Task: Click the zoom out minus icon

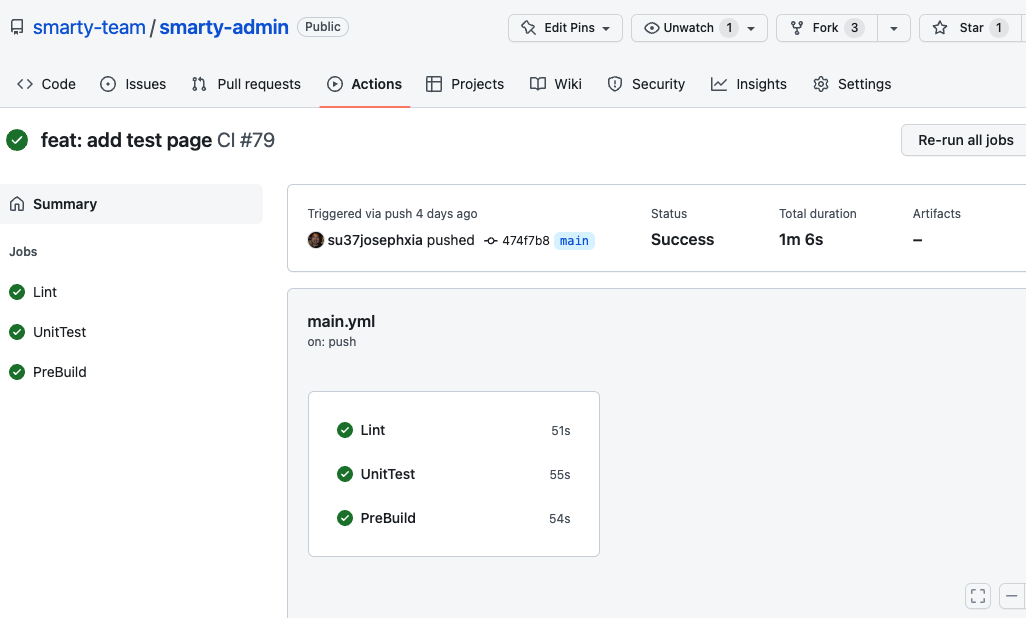Action: click(x=1013, y=596)
